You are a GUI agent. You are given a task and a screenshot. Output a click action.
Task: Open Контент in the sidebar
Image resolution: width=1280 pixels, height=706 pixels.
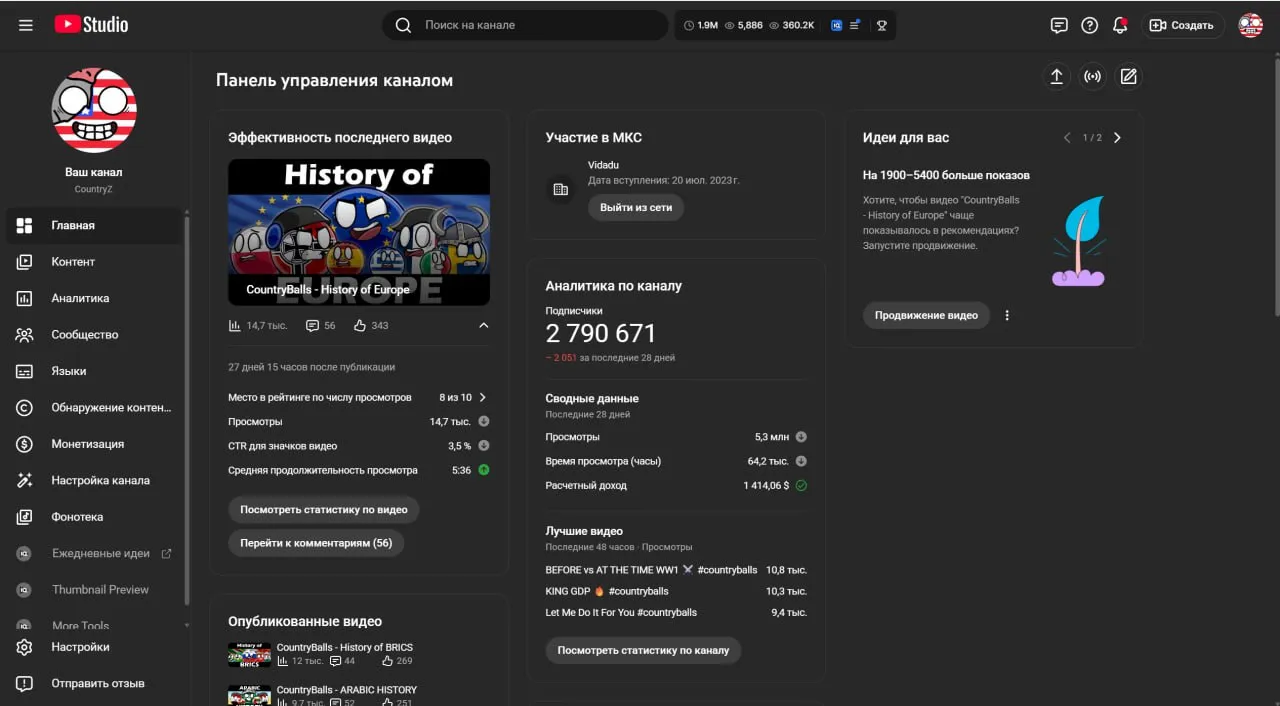pos(94,262)
